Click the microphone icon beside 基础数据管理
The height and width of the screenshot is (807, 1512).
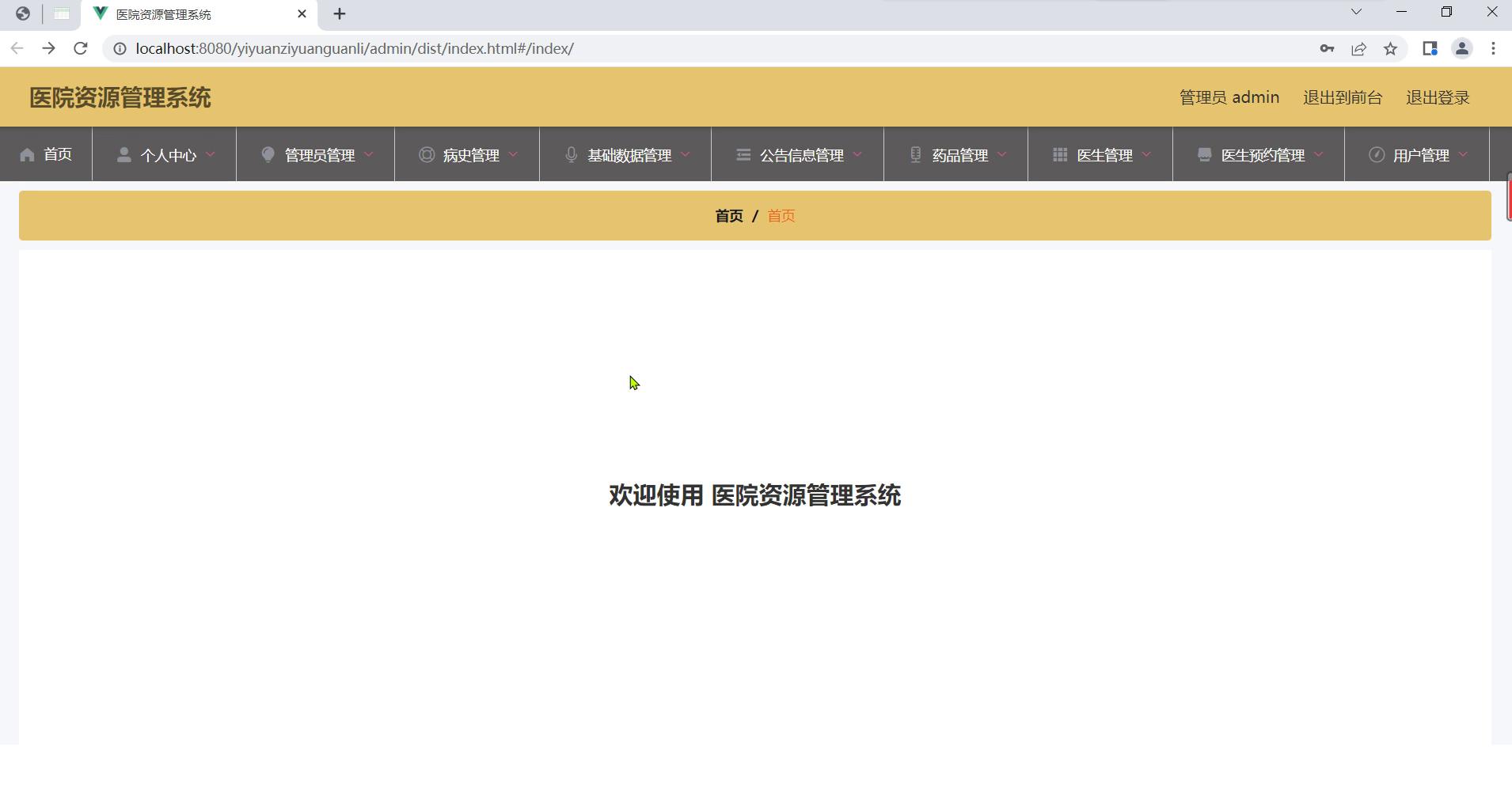coord(571,155)
